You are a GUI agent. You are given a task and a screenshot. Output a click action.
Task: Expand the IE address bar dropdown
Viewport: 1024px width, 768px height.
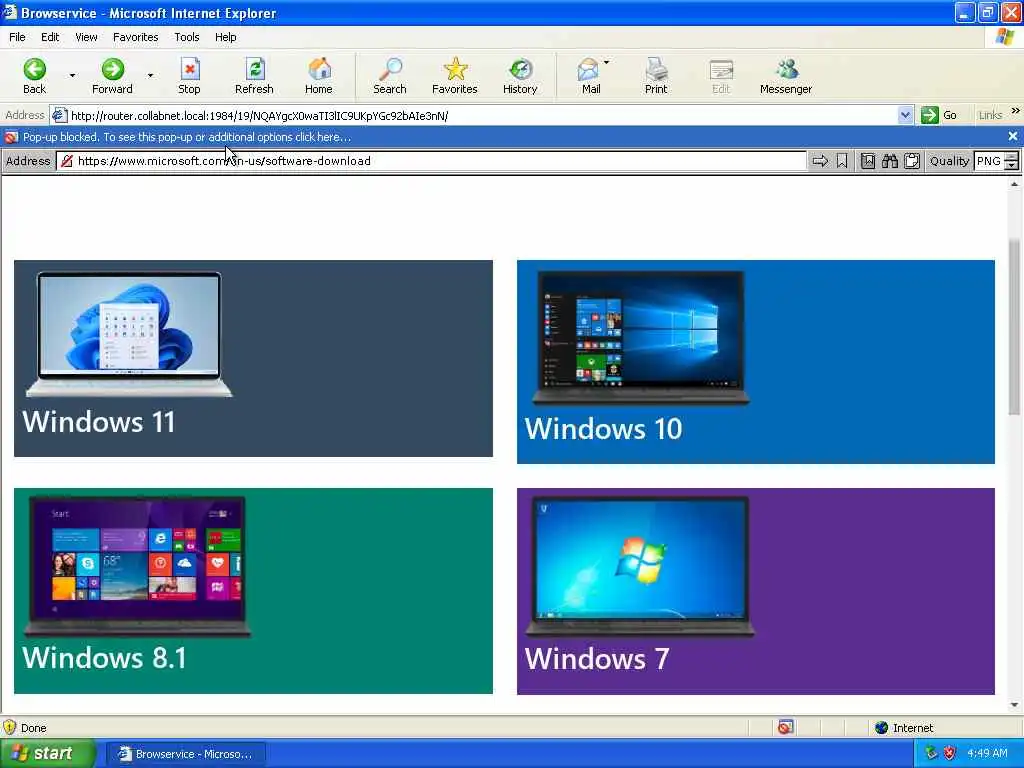(905, 116)
